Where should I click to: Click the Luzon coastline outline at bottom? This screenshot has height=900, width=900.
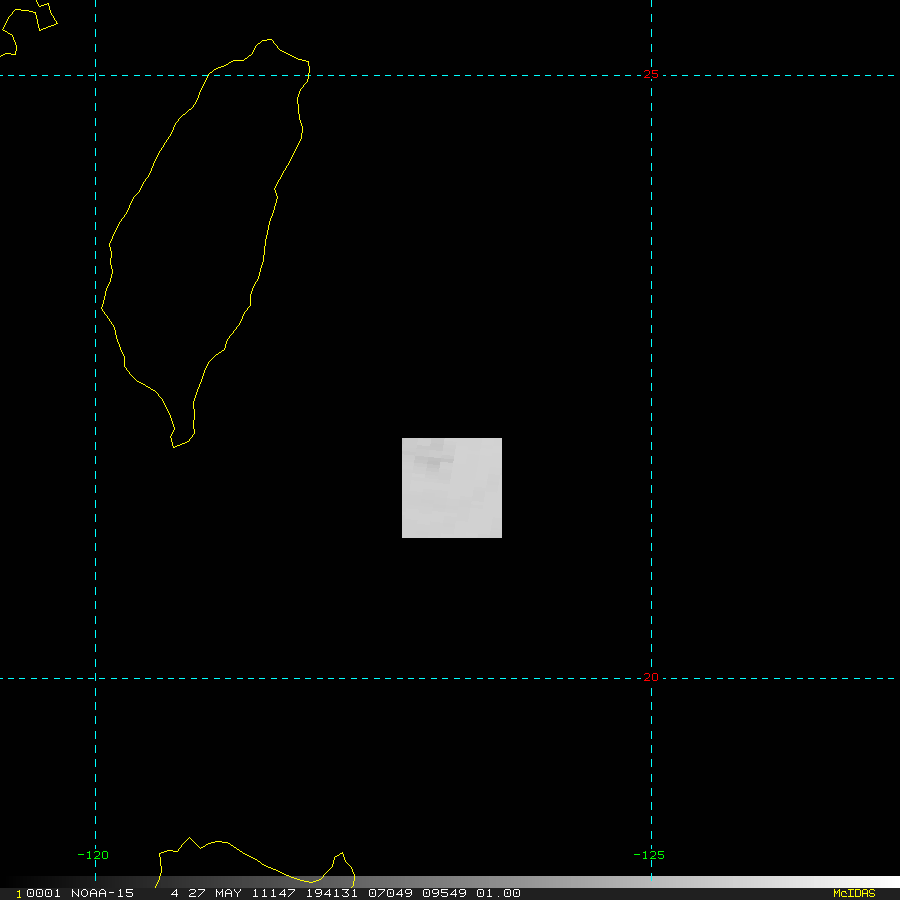pos(255,861)
